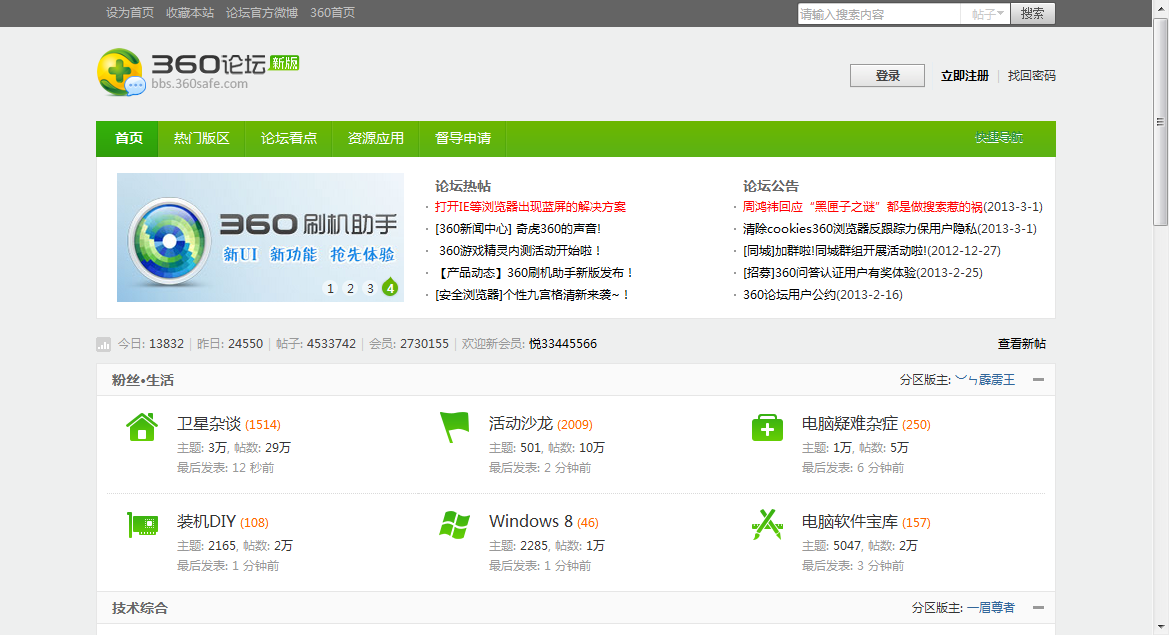
Task: Select banner slide number 2
Action: tap(350, 288)
